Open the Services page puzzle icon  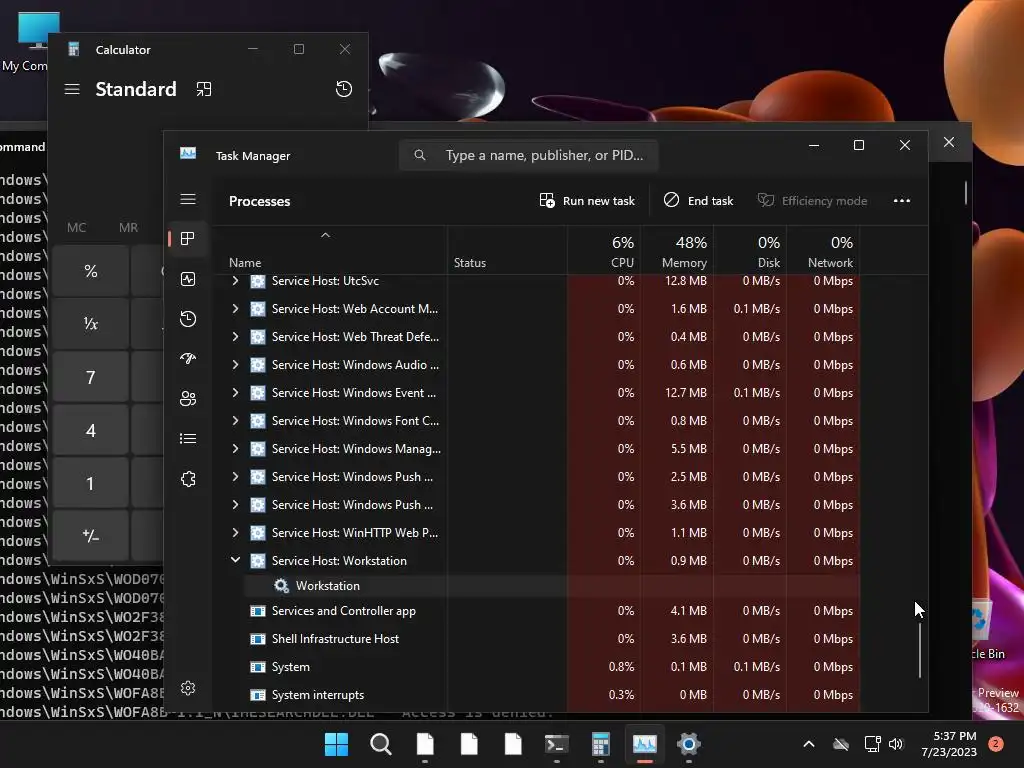(188, 479)
